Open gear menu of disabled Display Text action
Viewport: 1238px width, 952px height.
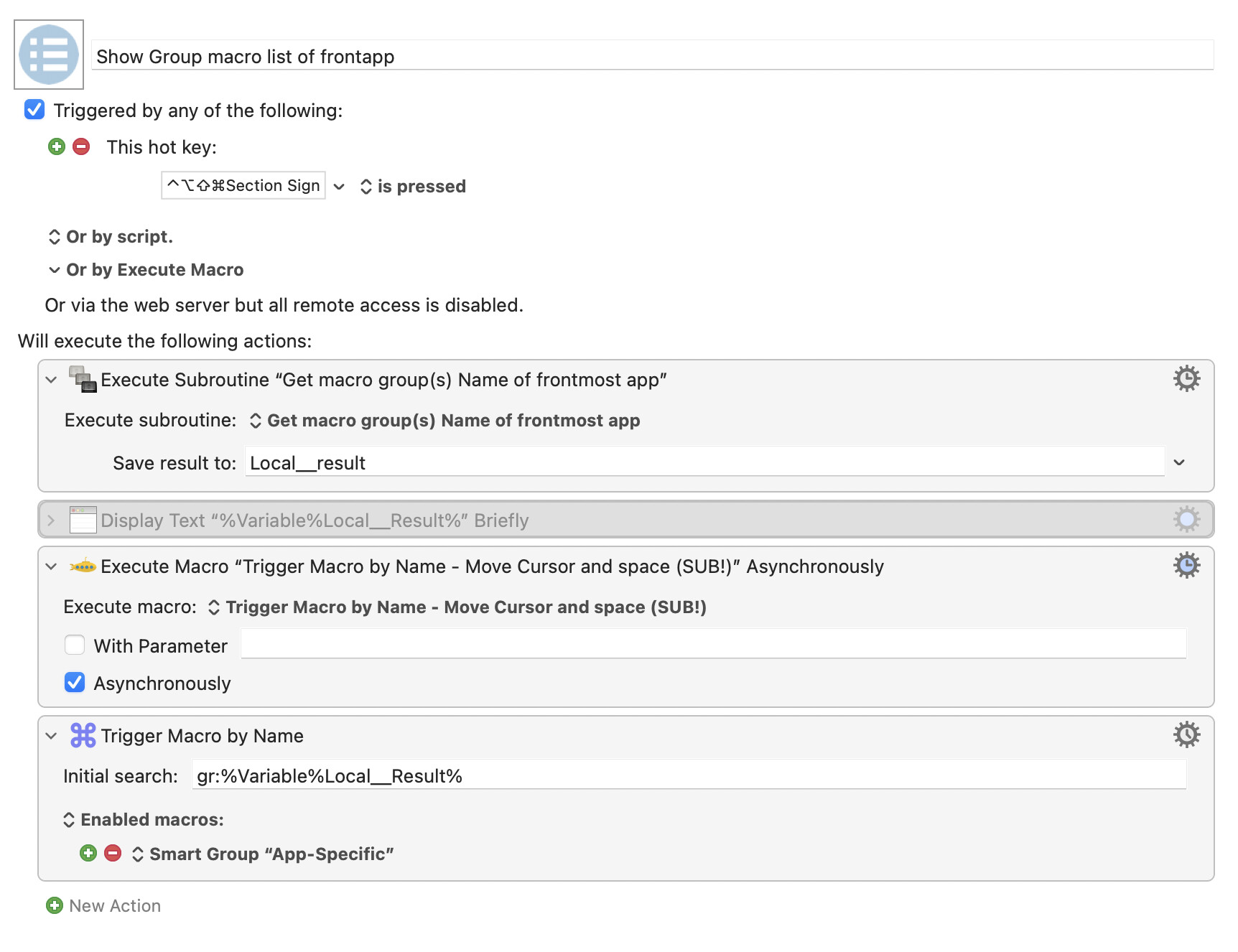click(x=1186, y=519)
